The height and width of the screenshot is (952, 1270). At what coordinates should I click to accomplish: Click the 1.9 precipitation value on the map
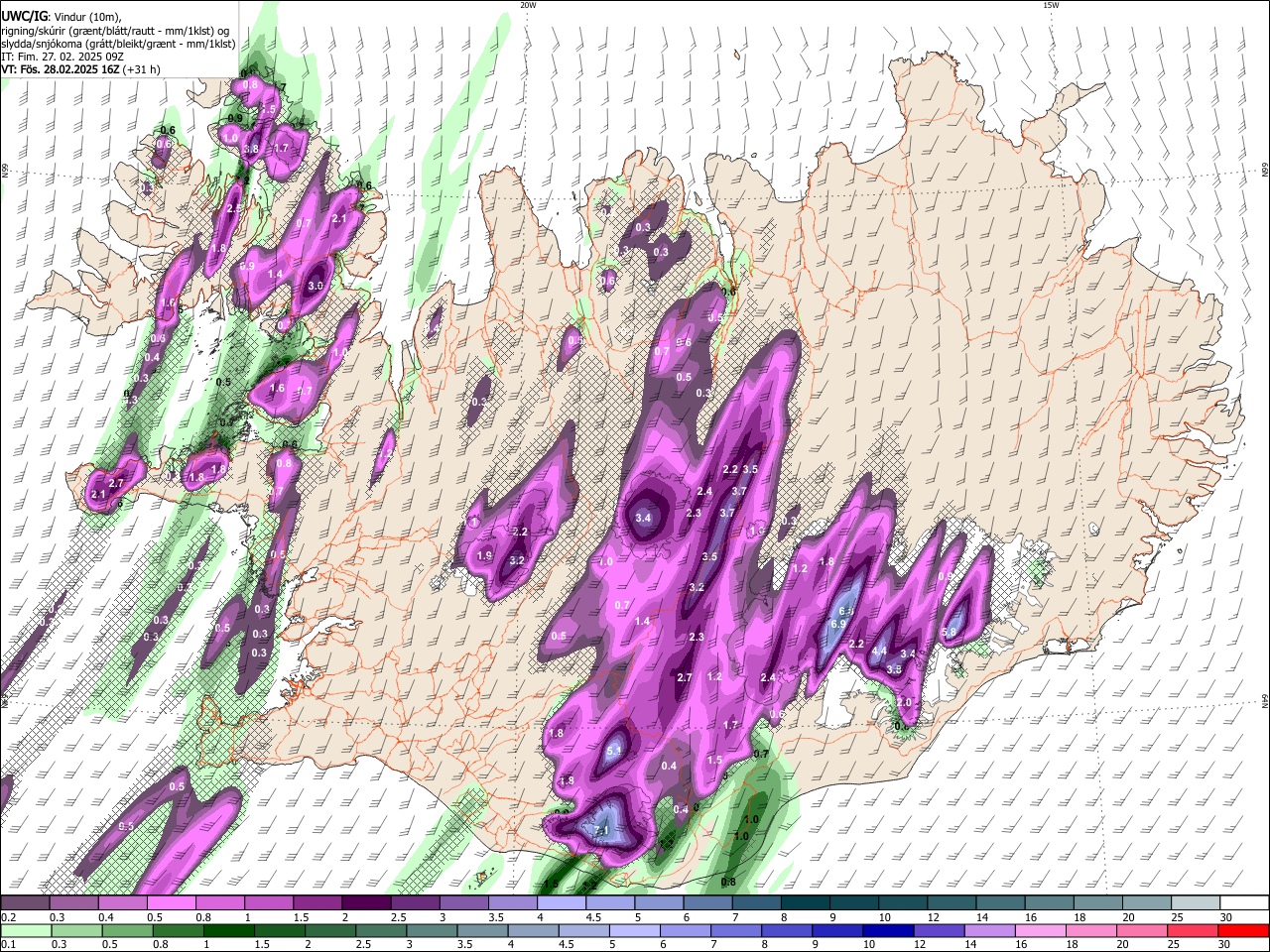pyautogui.click(x=484, y=556)
